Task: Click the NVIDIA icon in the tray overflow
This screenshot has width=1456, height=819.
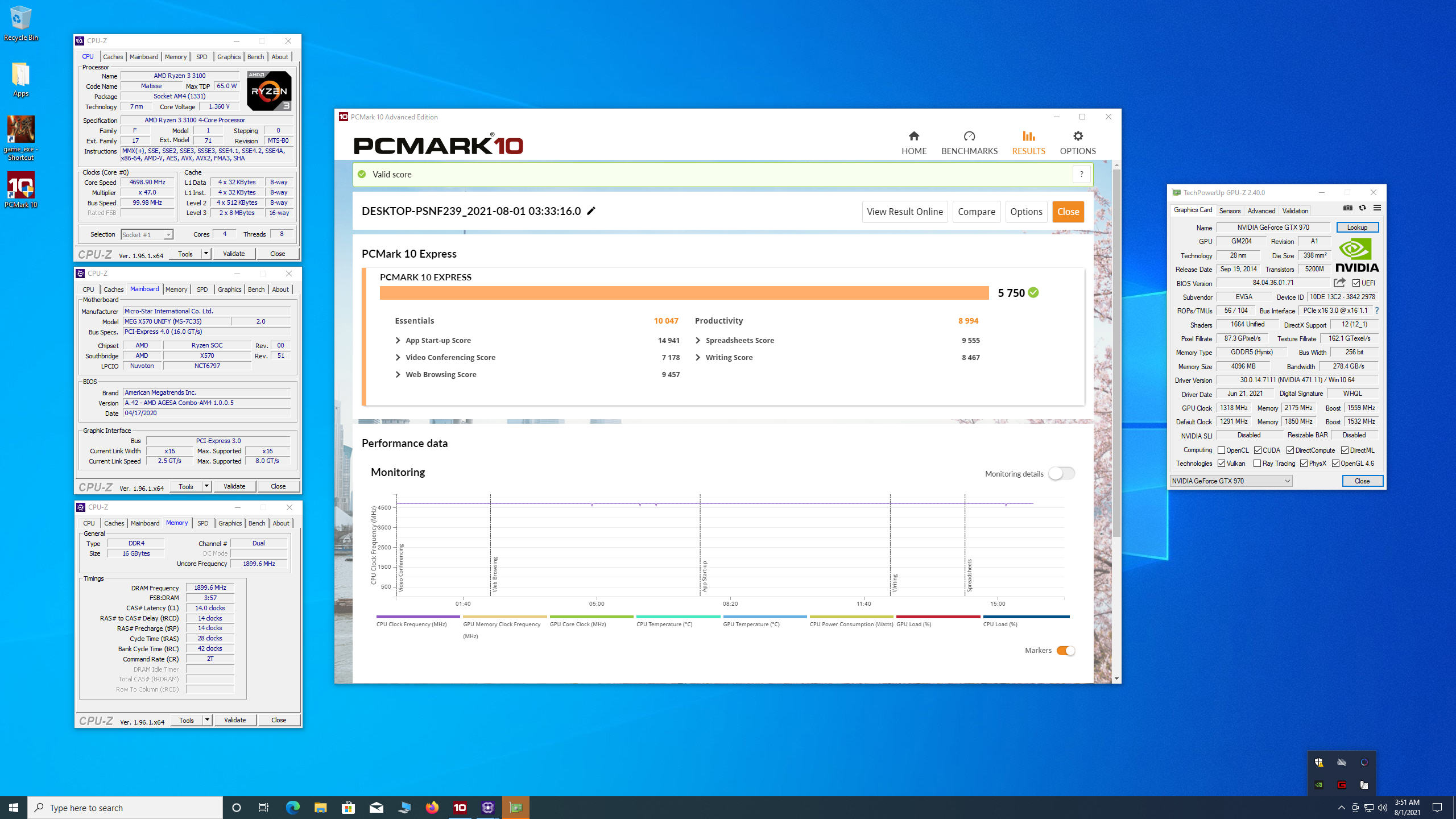Action: pos(1319,785)
